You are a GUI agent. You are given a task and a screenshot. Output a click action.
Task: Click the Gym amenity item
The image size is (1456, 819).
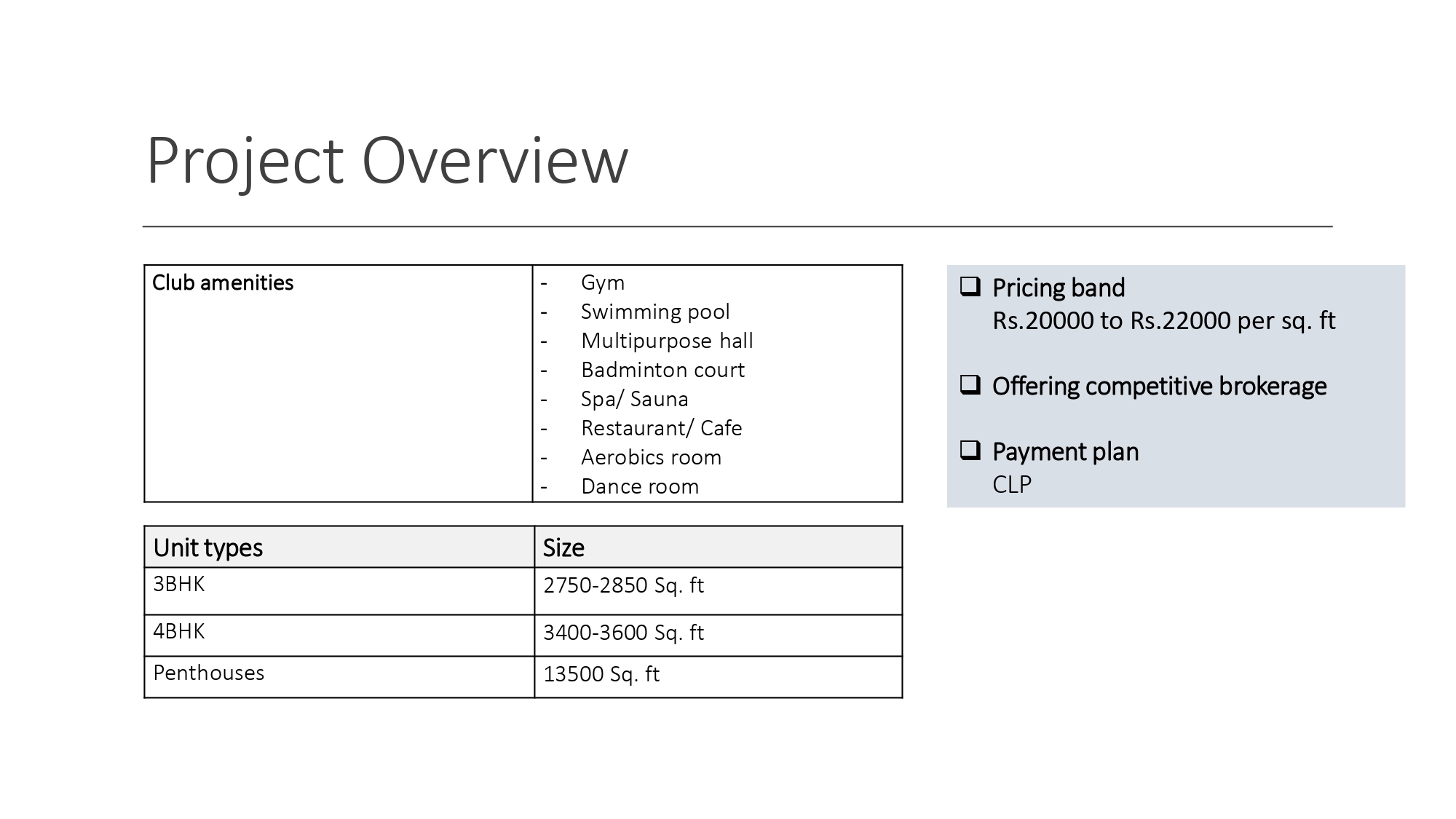[x=602, y=282]
